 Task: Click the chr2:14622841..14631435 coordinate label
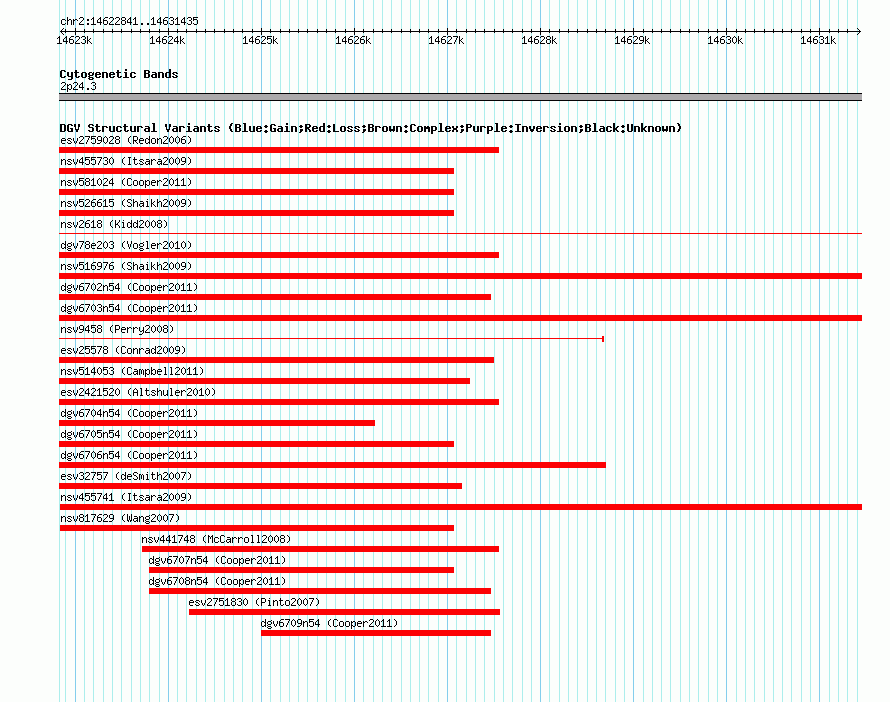pyautogui.click(x=129, y=21)
